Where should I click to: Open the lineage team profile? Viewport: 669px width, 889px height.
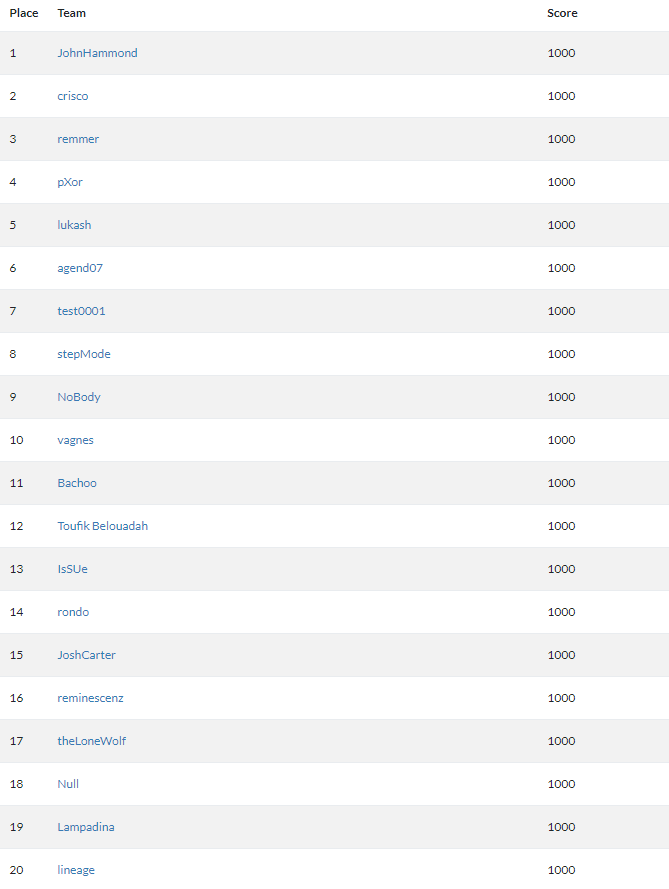(76, 870)
